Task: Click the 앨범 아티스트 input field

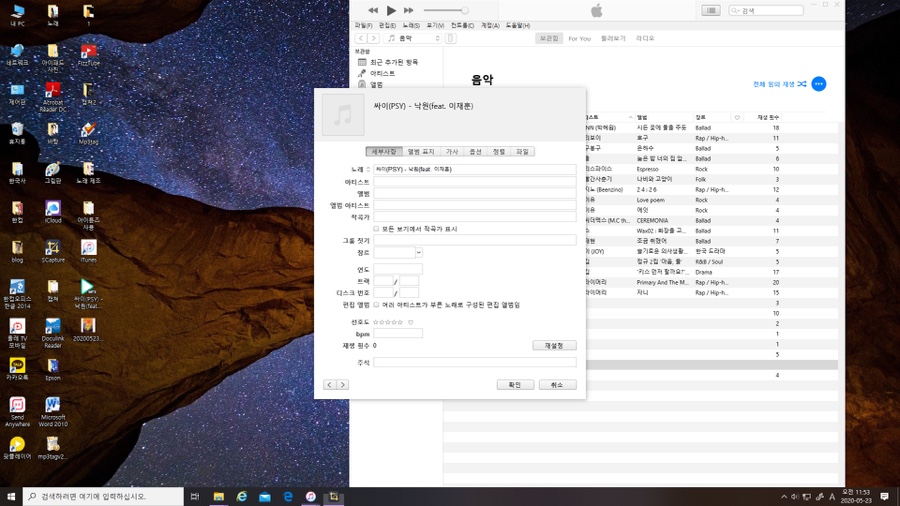Action: 475,205
